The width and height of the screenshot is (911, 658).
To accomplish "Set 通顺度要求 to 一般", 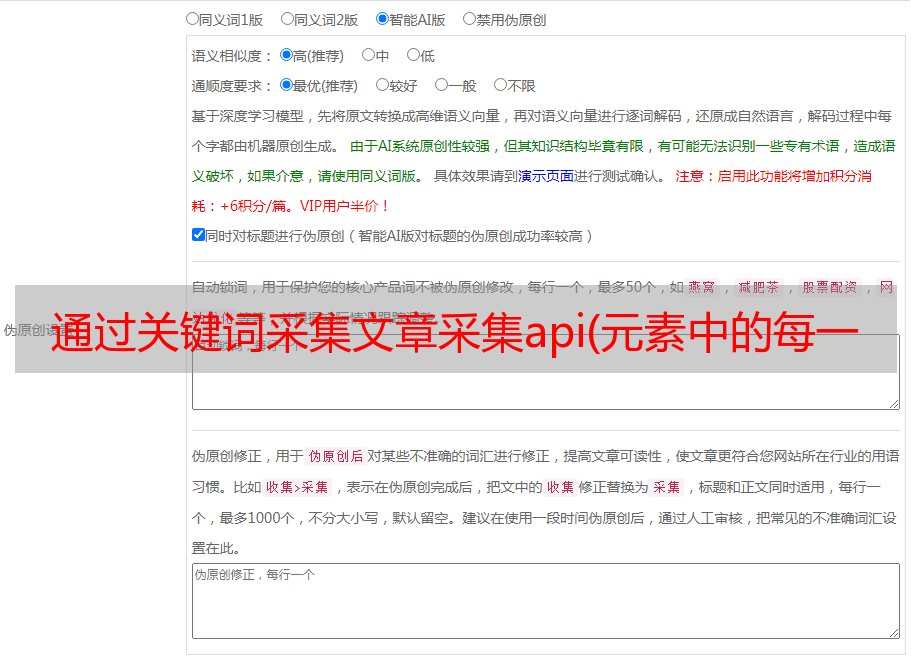I will pos(442,85).
